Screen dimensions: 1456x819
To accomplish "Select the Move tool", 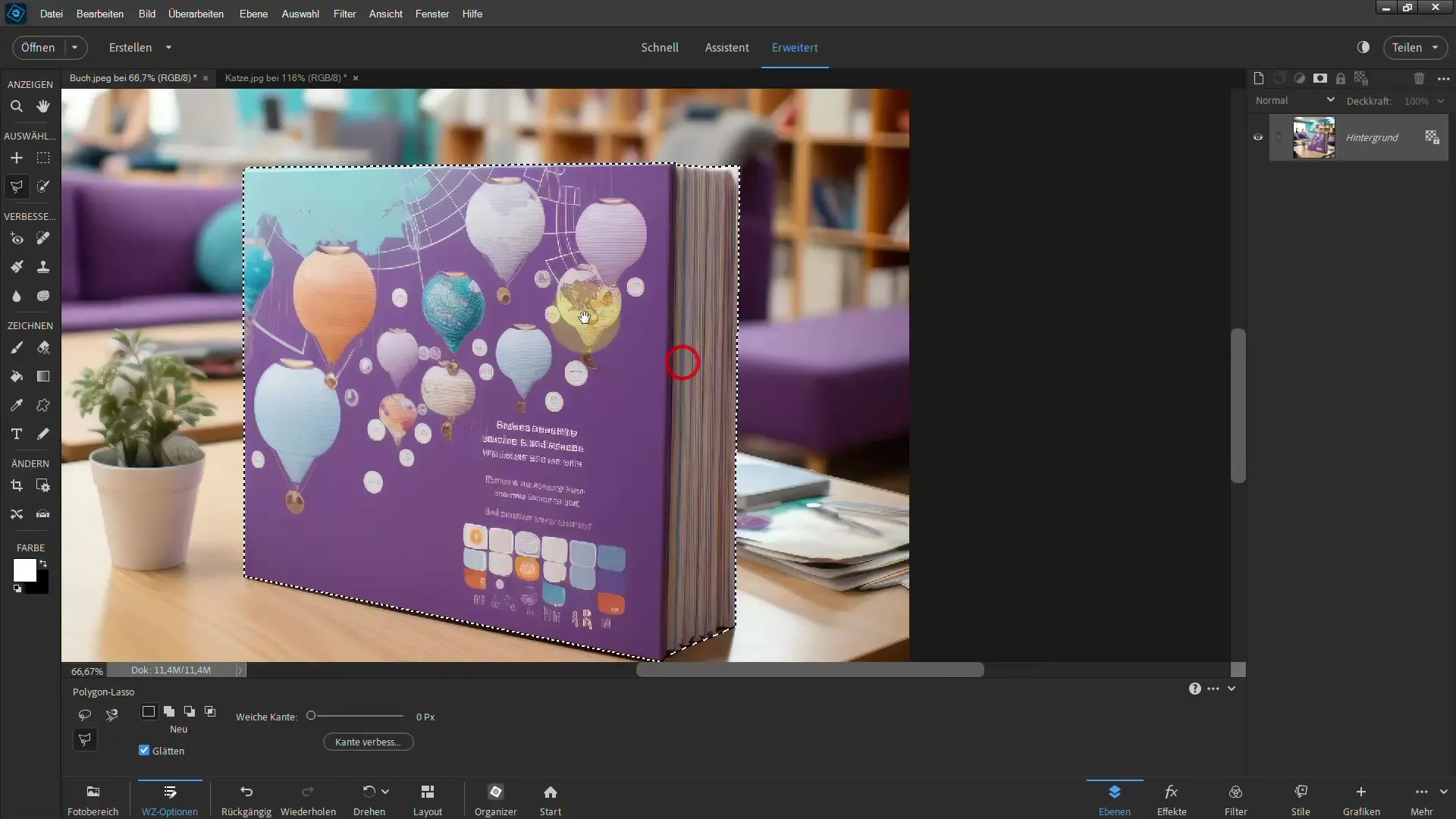I will click(x=16, y=158).
